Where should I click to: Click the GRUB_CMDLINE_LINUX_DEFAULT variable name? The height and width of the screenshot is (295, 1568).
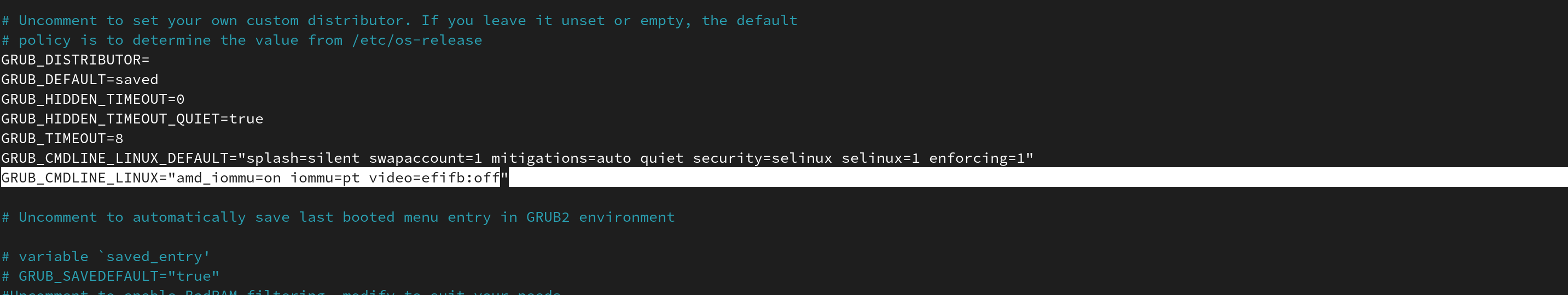click(x=114, y=158)
